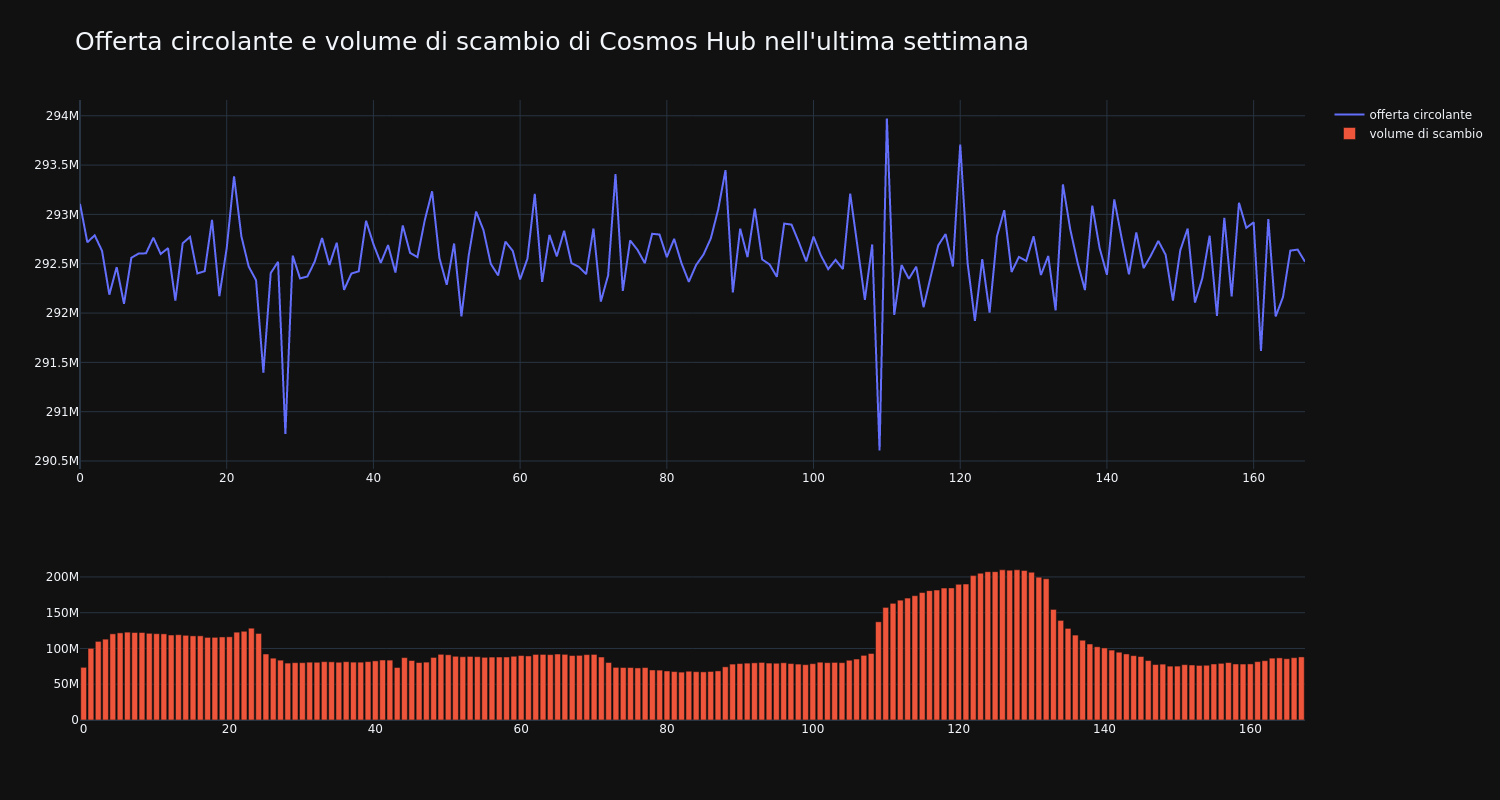The image size is (1500, 800).
Task: Click the 291.5M y-axis label
Action: (x=56, y=362)
